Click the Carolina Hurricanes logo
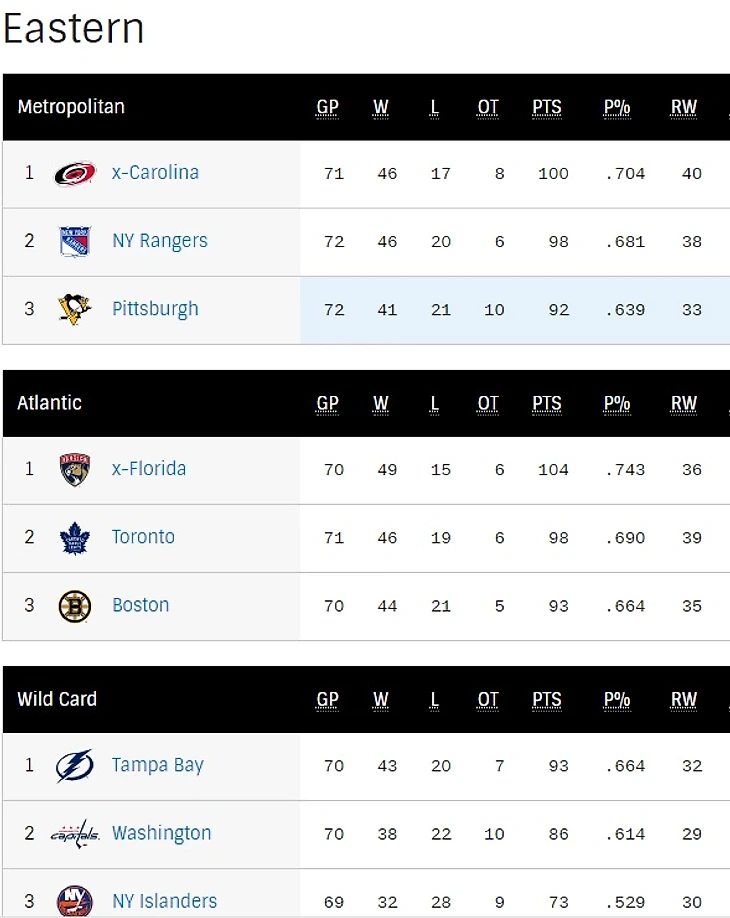This screenshot has height=918, width=730. 74,173
